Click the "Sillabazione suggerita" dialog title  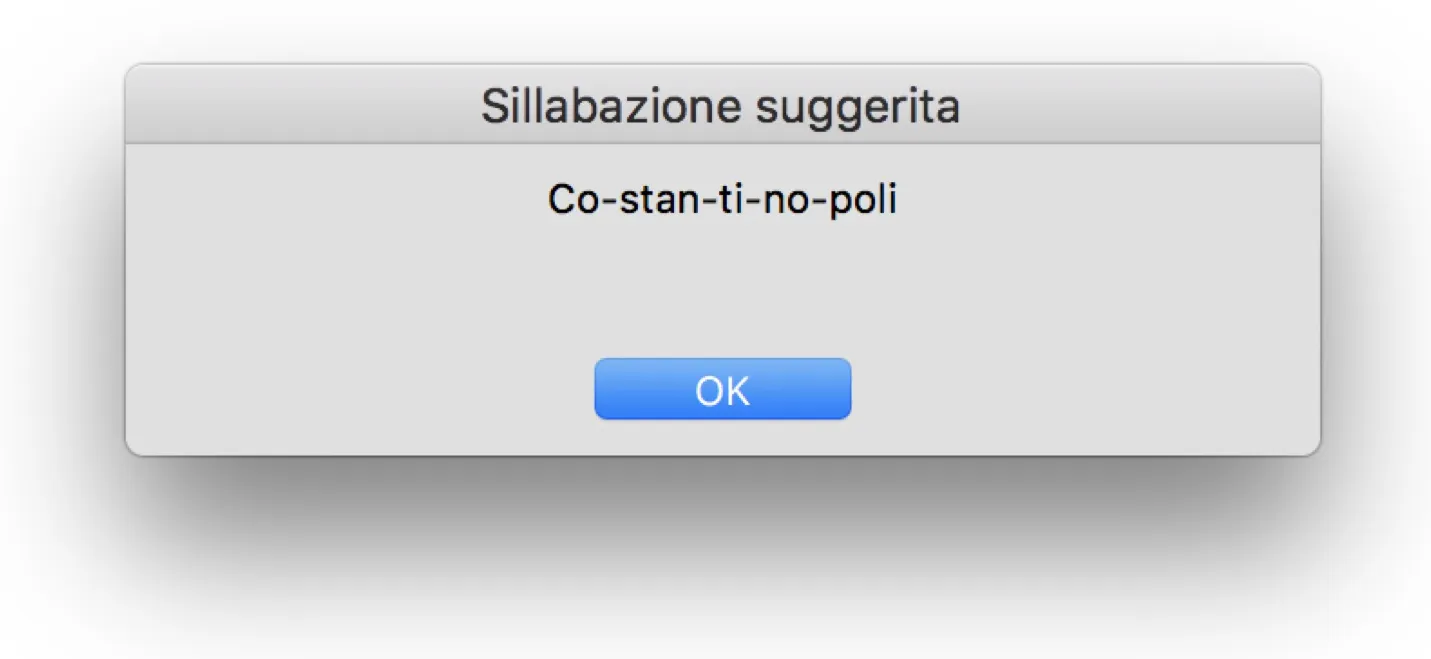tap(720, 106)
